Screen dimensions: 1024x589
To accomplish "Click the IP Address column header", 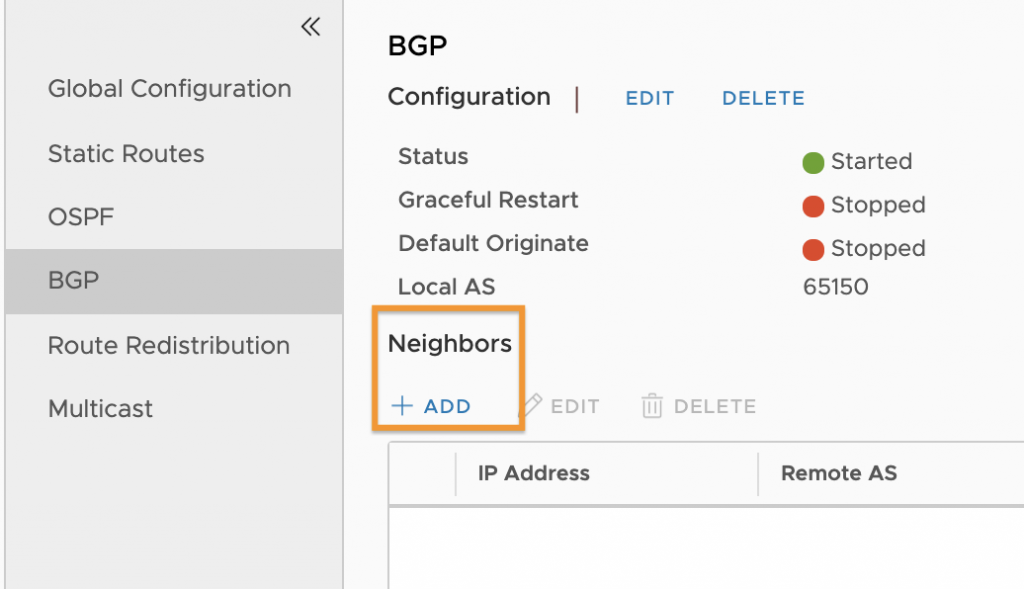I will 534,473.
